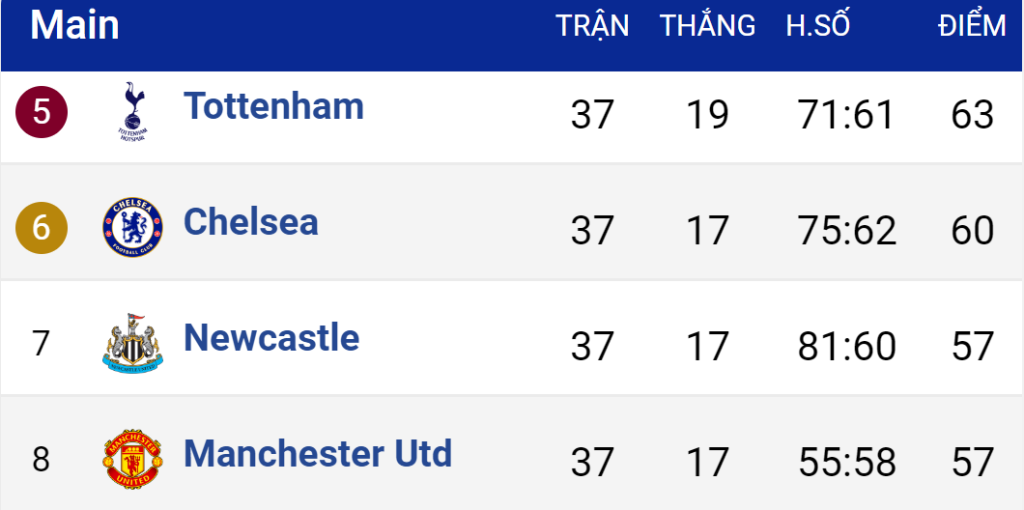
Task: Click rank number 8 in Manchester Utd row
Action: [41, 460]
